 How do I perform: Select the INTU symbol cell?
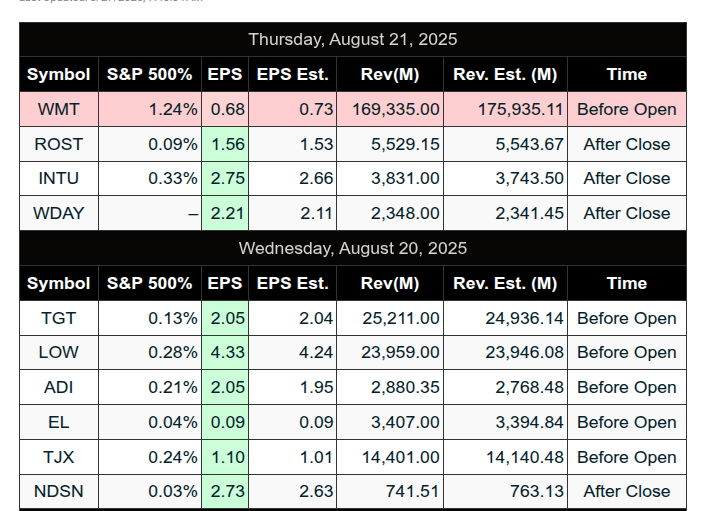point(59,178)
